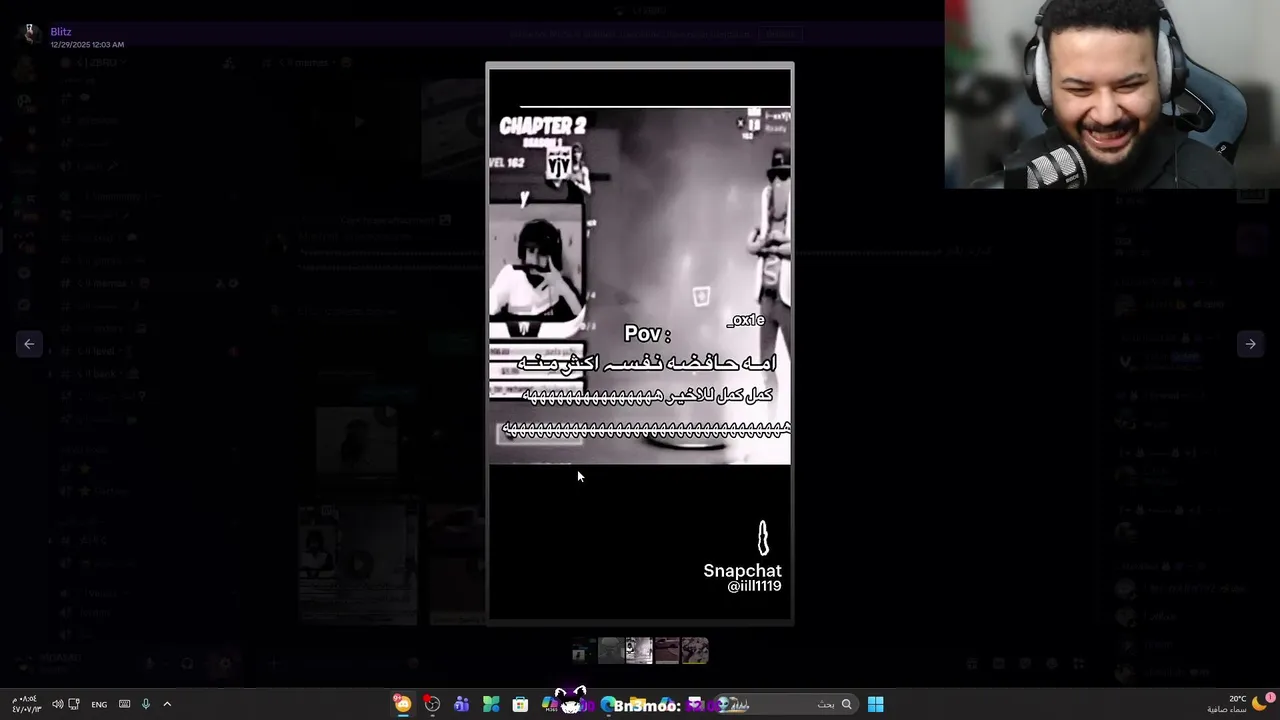Image resolution: width=1280 pixels, height=720 pixels.
Task: Expand hidden system tray icons chevron
Action: (167, 704)
